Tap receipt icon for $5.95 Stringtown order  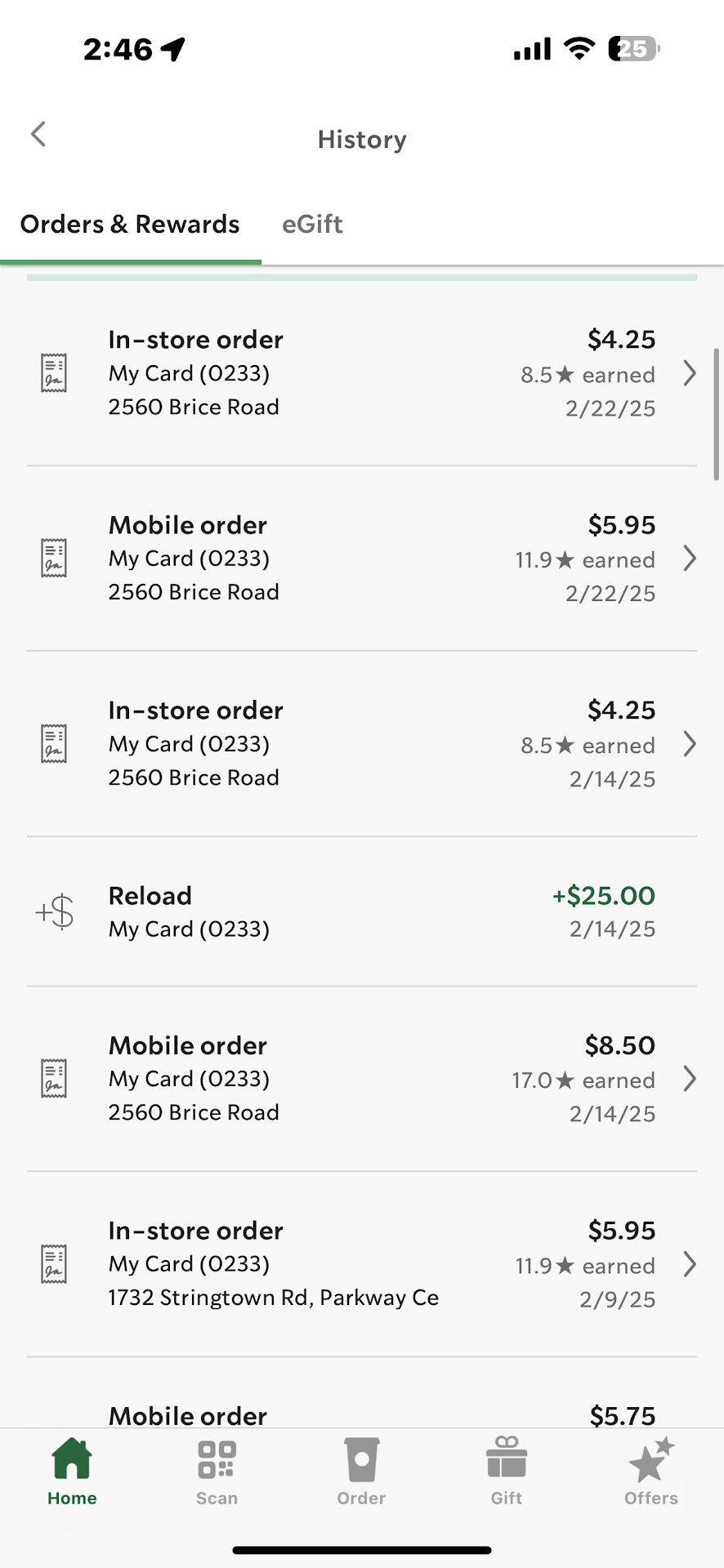pyautogui.click(x=54, y=1264)
